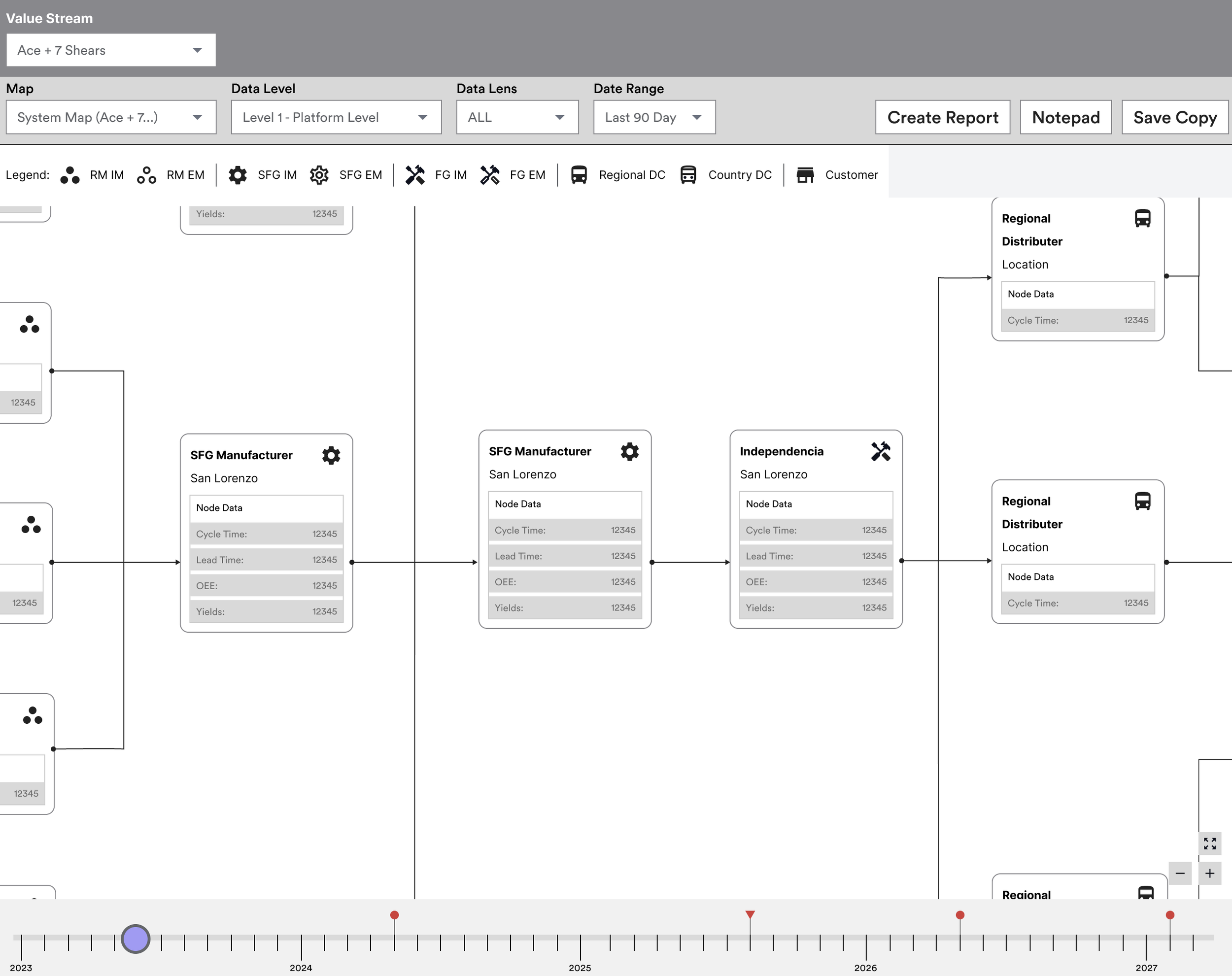The width and height of the screenshot is (1232, 976).
Task: Click San Lorenzo under middle SFG Manufacturer
Action: [x=522, y=474]
